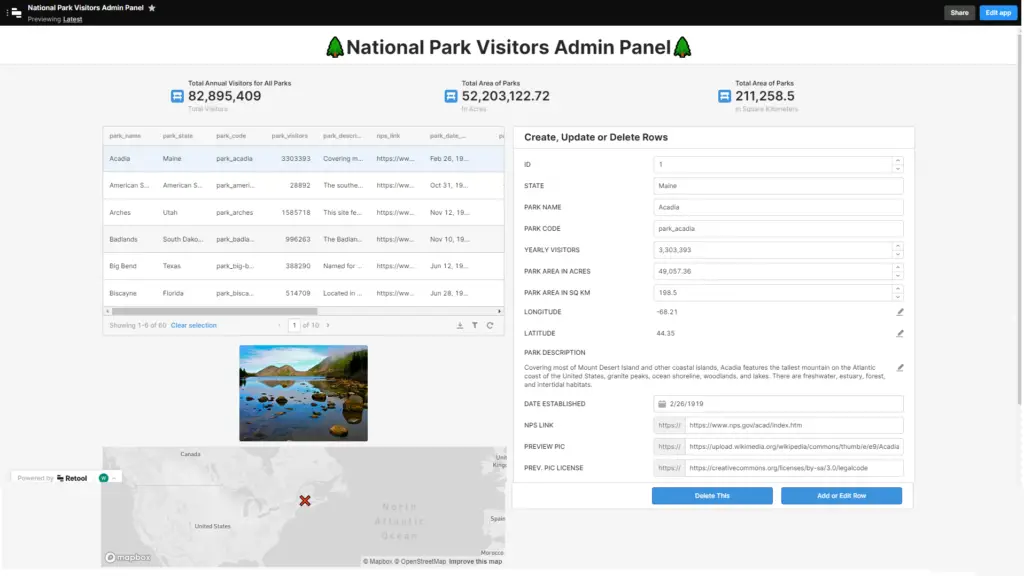Click the green avatar icon beside Retool
Image resolution: width=1024 pixels, height=576 pixels.
pyautogui.click(x=103, y=478)
